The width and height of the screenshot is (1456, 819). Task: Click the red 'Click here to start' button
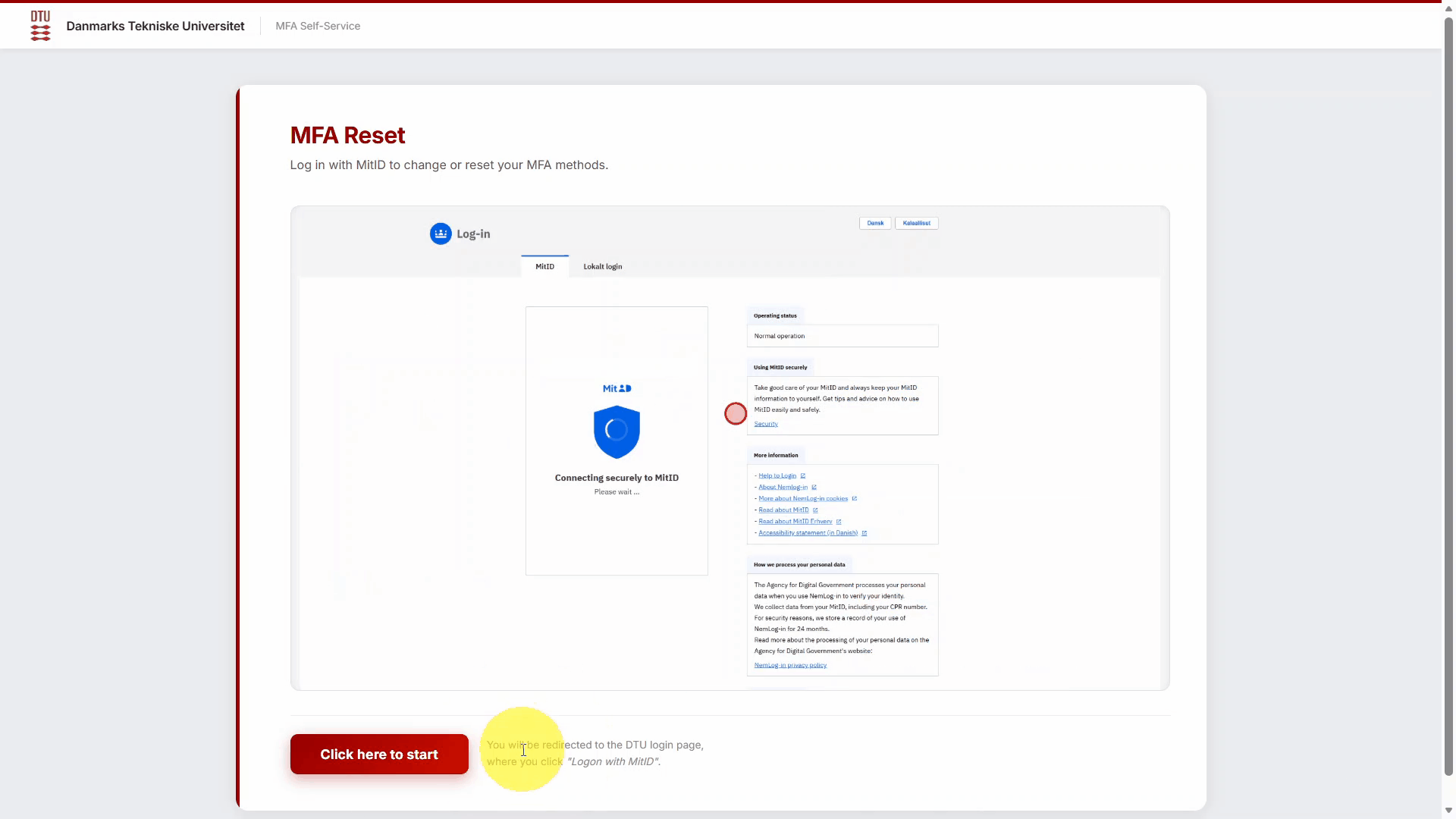pos(379,754)
